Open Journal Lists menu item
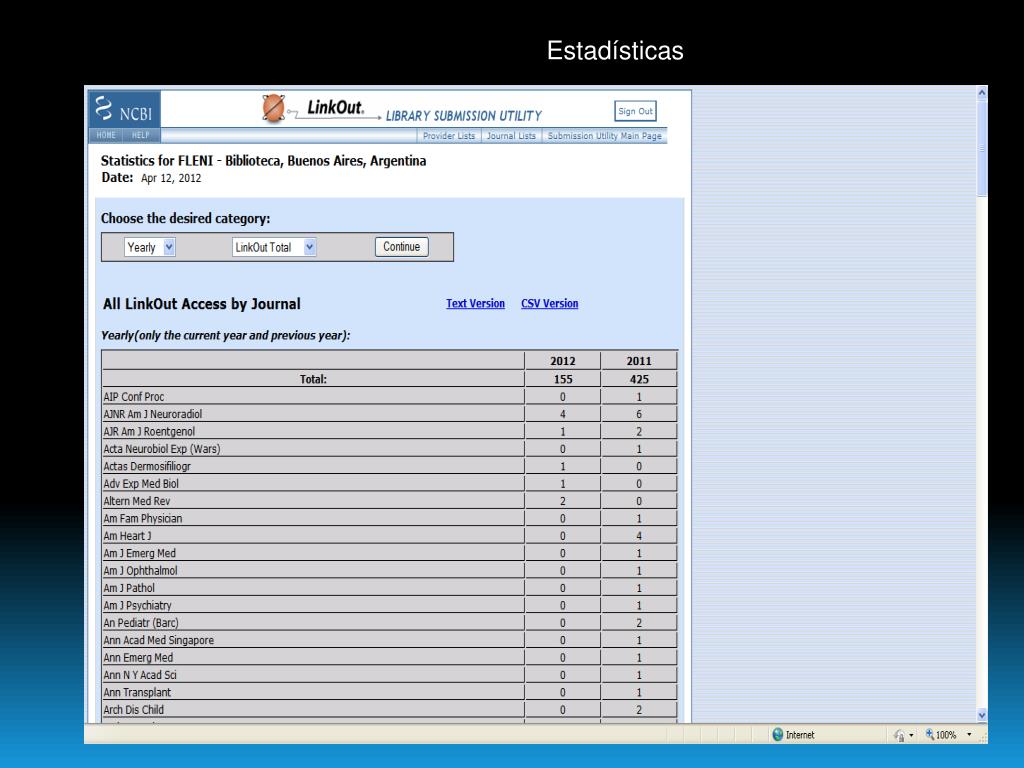Viewport: 1024px width, 768px height. coord(511,136)
